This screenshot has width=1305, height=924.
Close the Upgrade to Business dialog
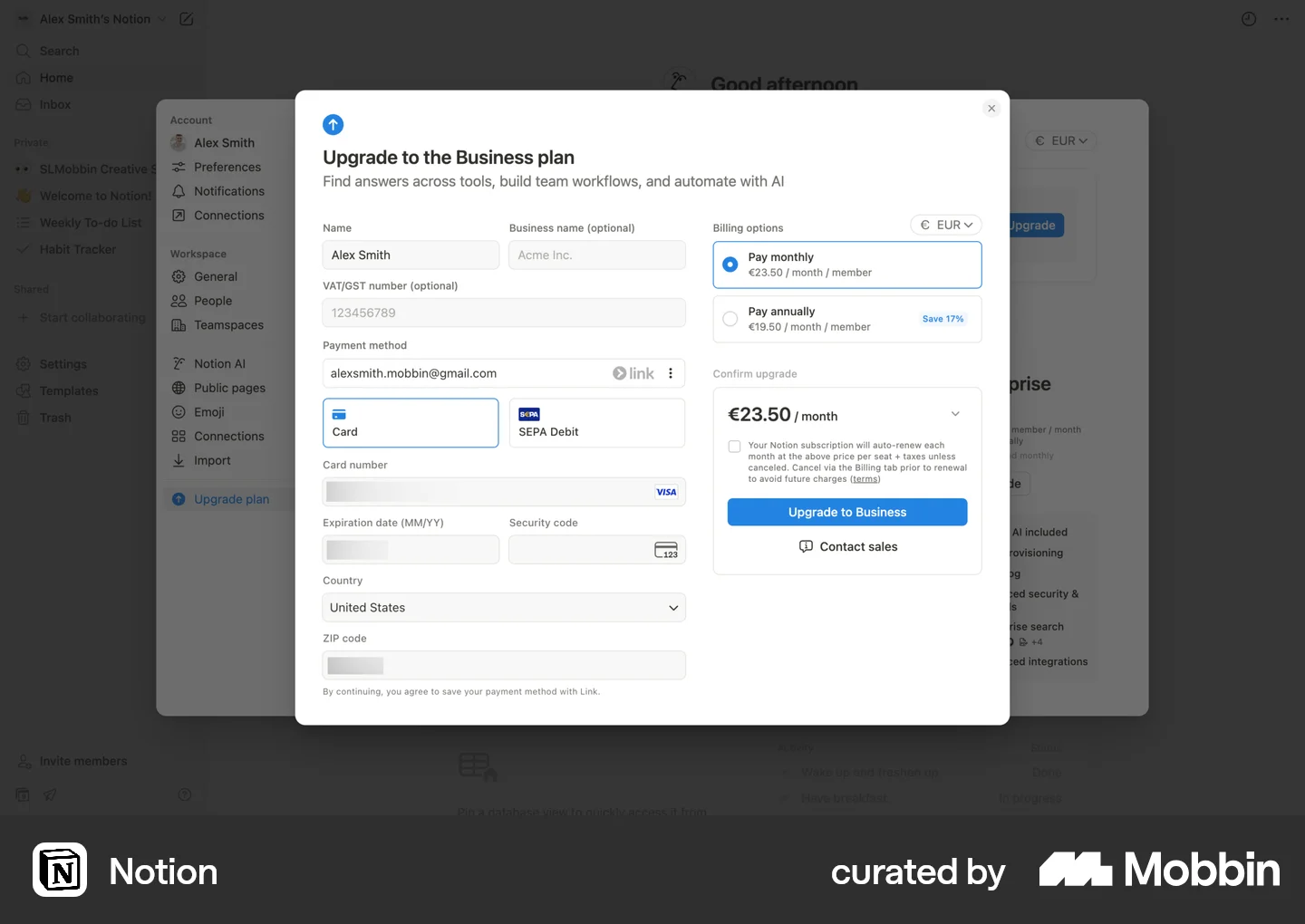tap(991, 109)
